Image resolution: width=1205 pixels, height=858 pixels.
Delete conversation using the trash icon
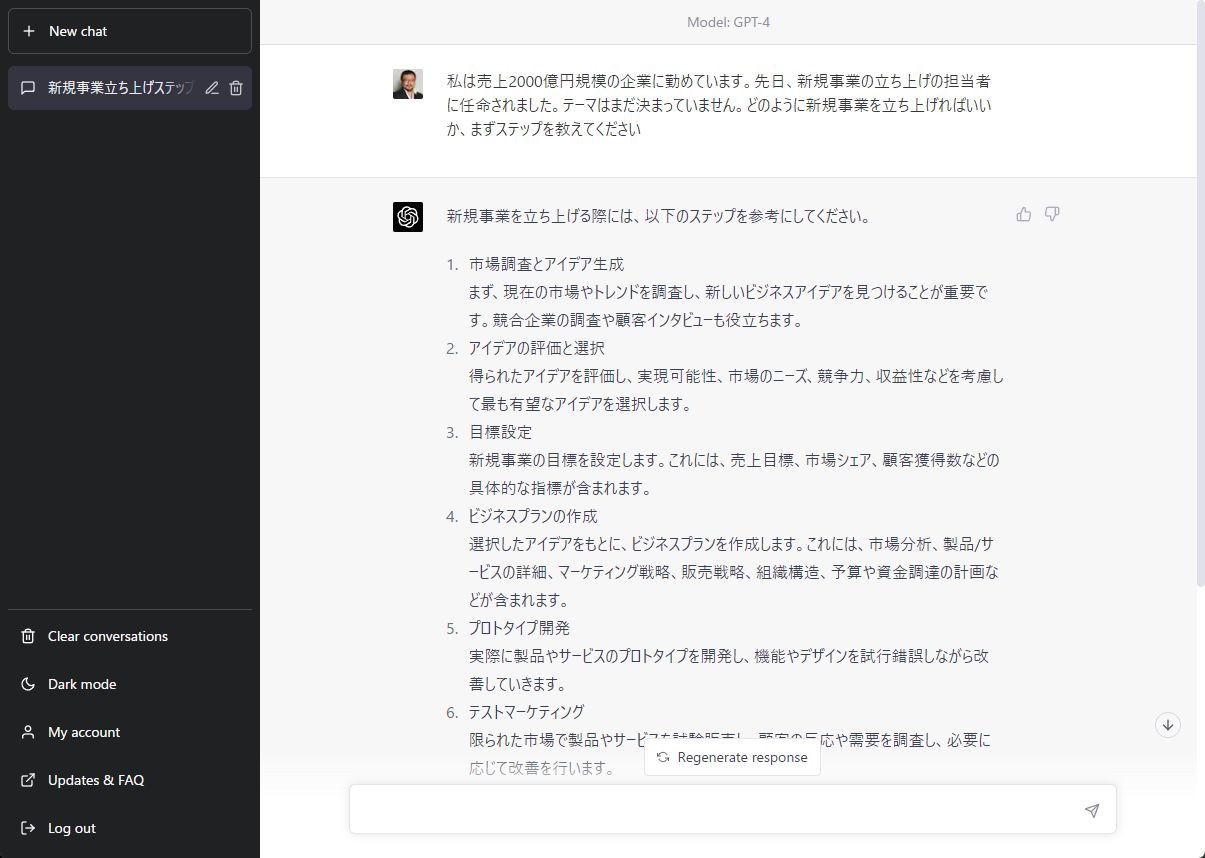tap(236, 88)
